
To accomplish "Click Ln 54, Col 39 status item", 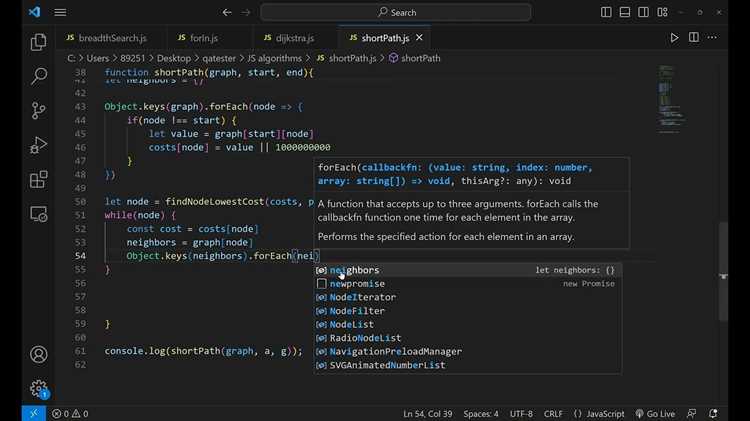I will click(428, 414).
